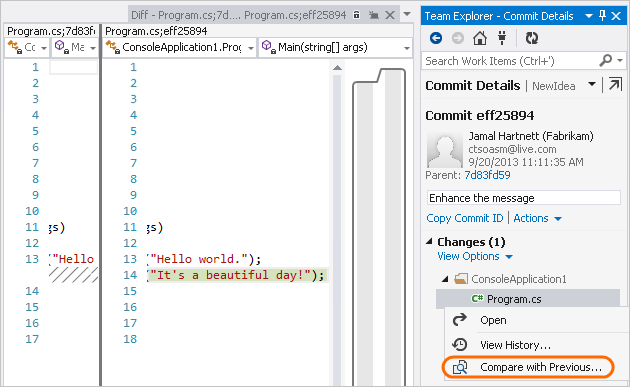Viewport: 630px width, 387px height.
Task: Select the Diff Program.cs document tab
Action: tap(239, 15)
